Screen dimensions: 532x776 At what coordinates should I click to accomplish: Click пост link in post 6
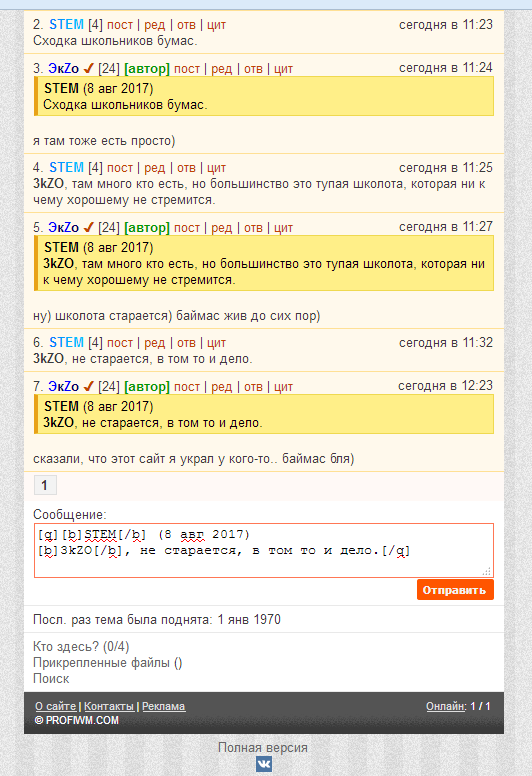click(120, 342)
